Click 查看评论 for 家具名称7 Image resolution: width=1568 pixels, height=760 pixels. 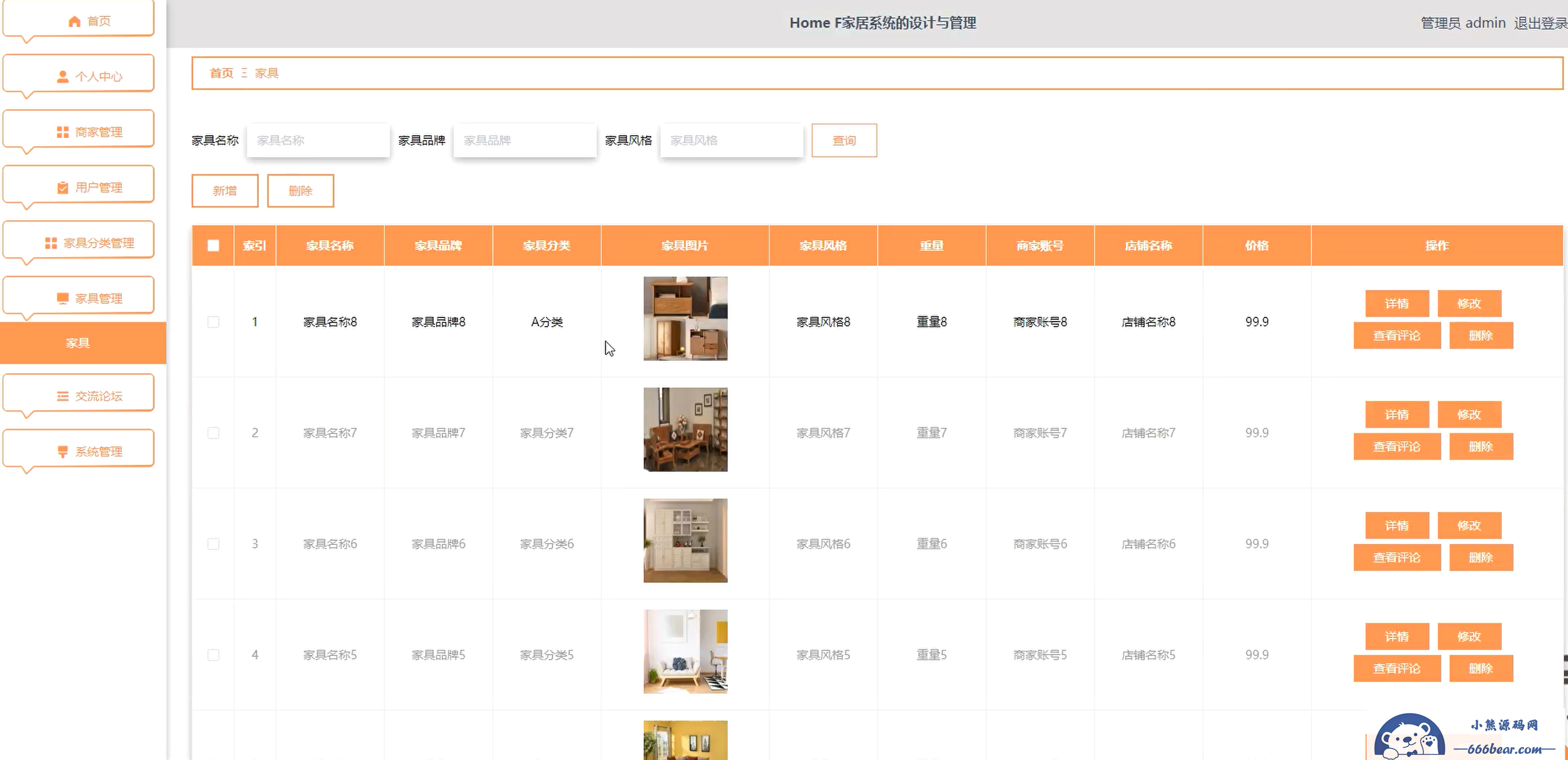(x=1397, y=446)
